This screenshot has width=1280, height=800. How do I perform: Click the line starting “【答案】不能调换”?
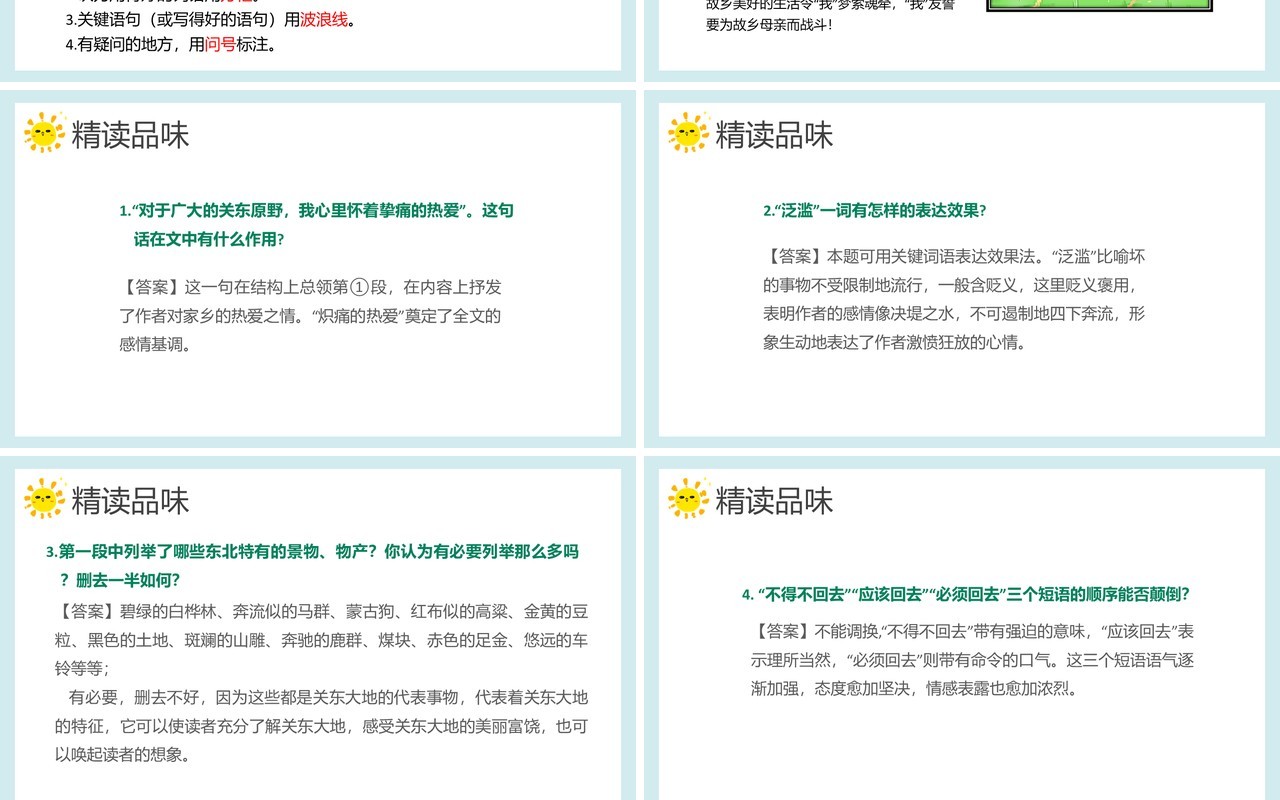tap(973, 631)
